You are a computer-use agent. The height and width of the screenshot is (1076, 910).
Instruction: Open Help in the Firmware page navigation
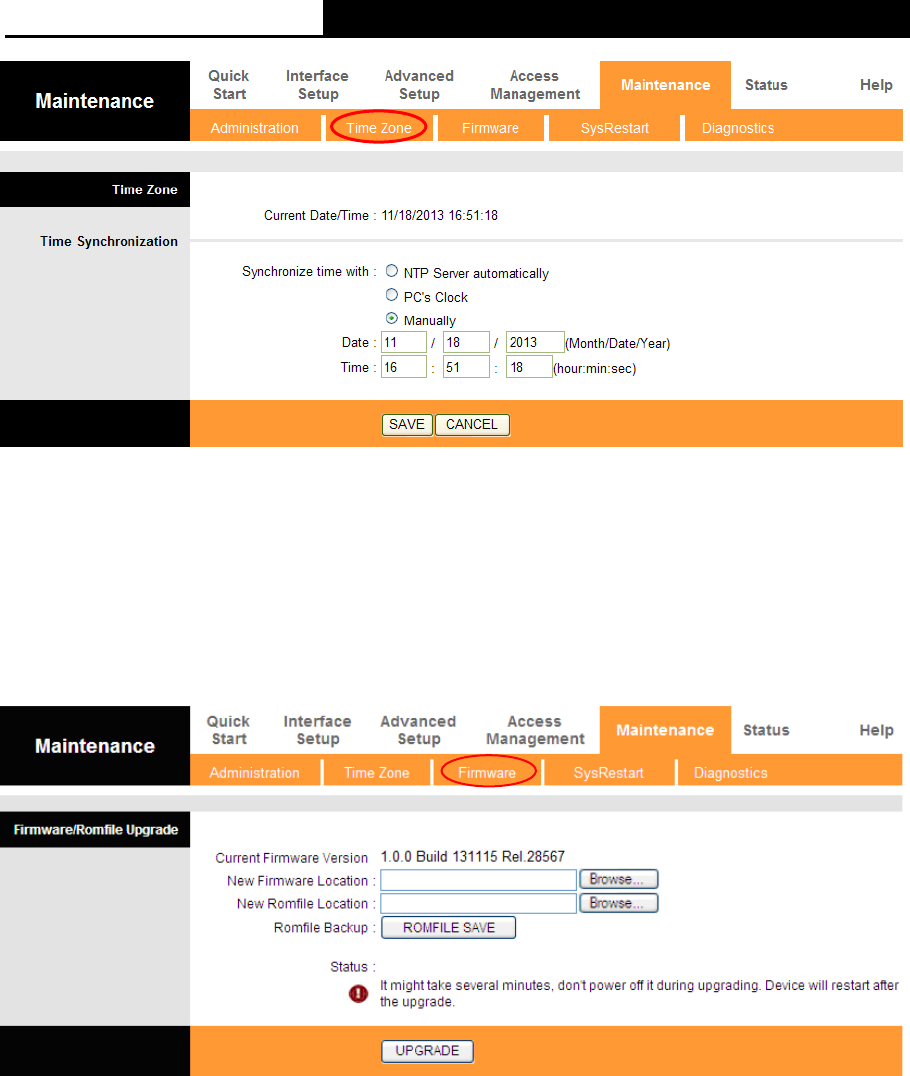tap(876, 730)
